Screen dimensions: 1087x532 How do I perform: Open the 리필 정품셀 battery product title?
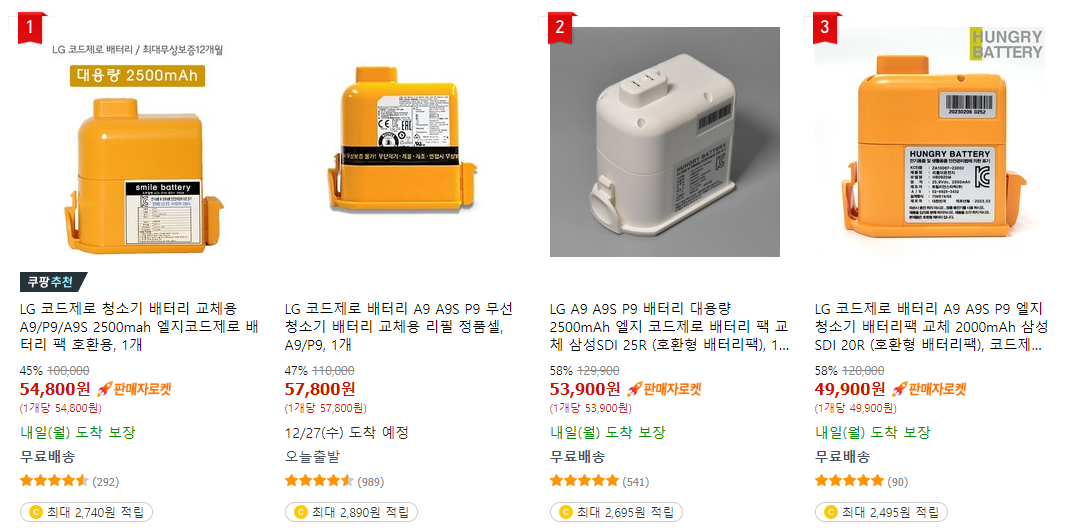tap(400, 327)
